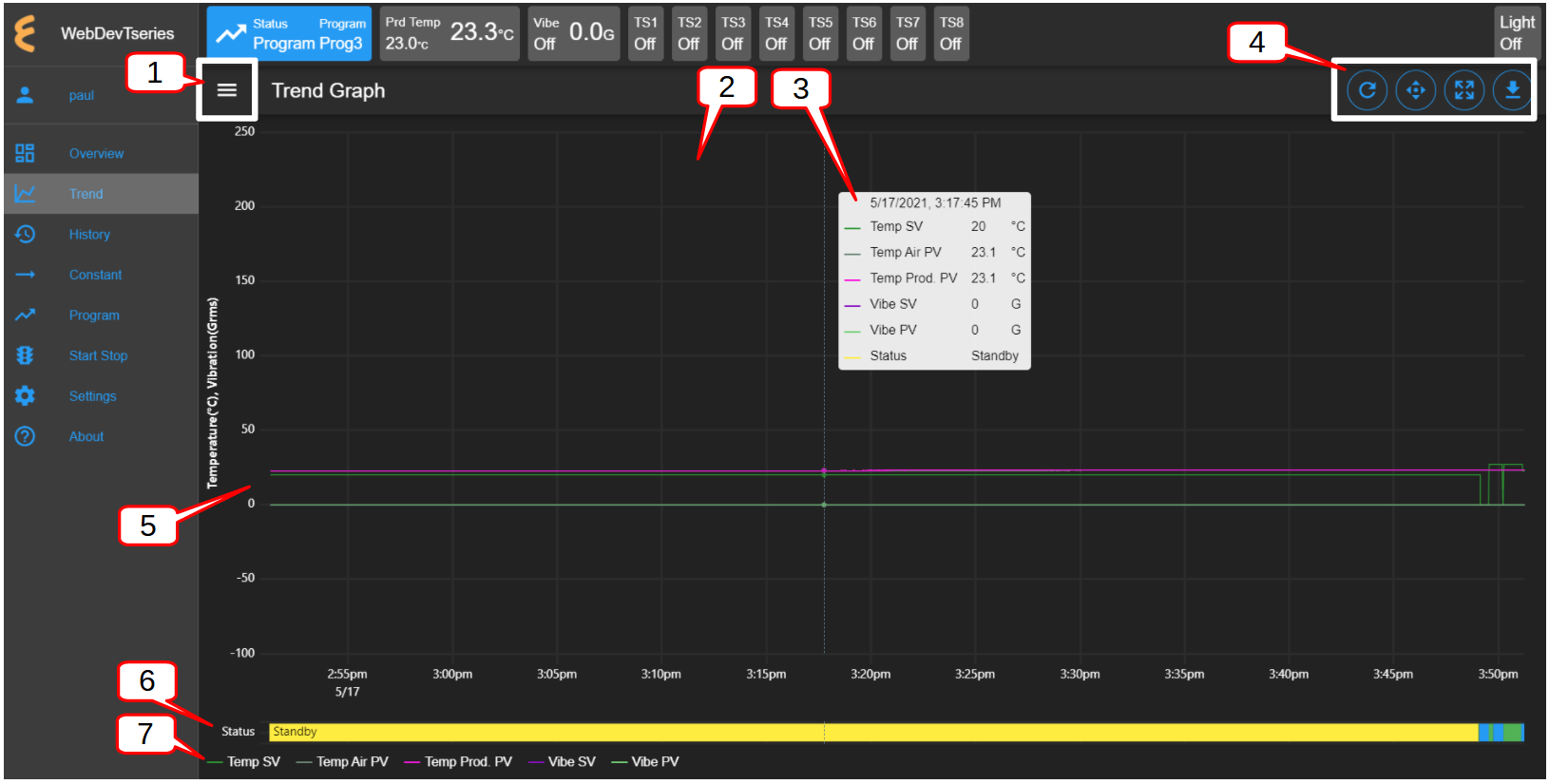
Task: Select the pan/move graph icon
Action: point(1416,90)
